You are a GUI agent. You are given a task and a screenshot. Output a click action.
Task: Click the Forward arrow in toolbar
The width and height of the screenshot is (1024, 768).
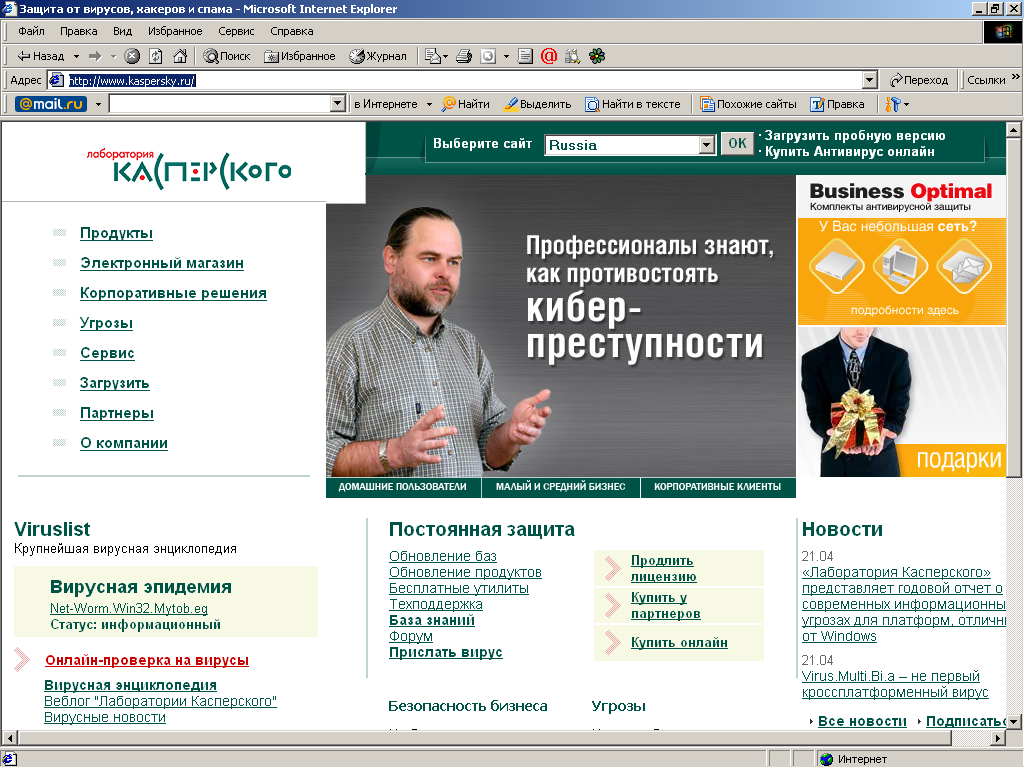(x=95, y=56)
